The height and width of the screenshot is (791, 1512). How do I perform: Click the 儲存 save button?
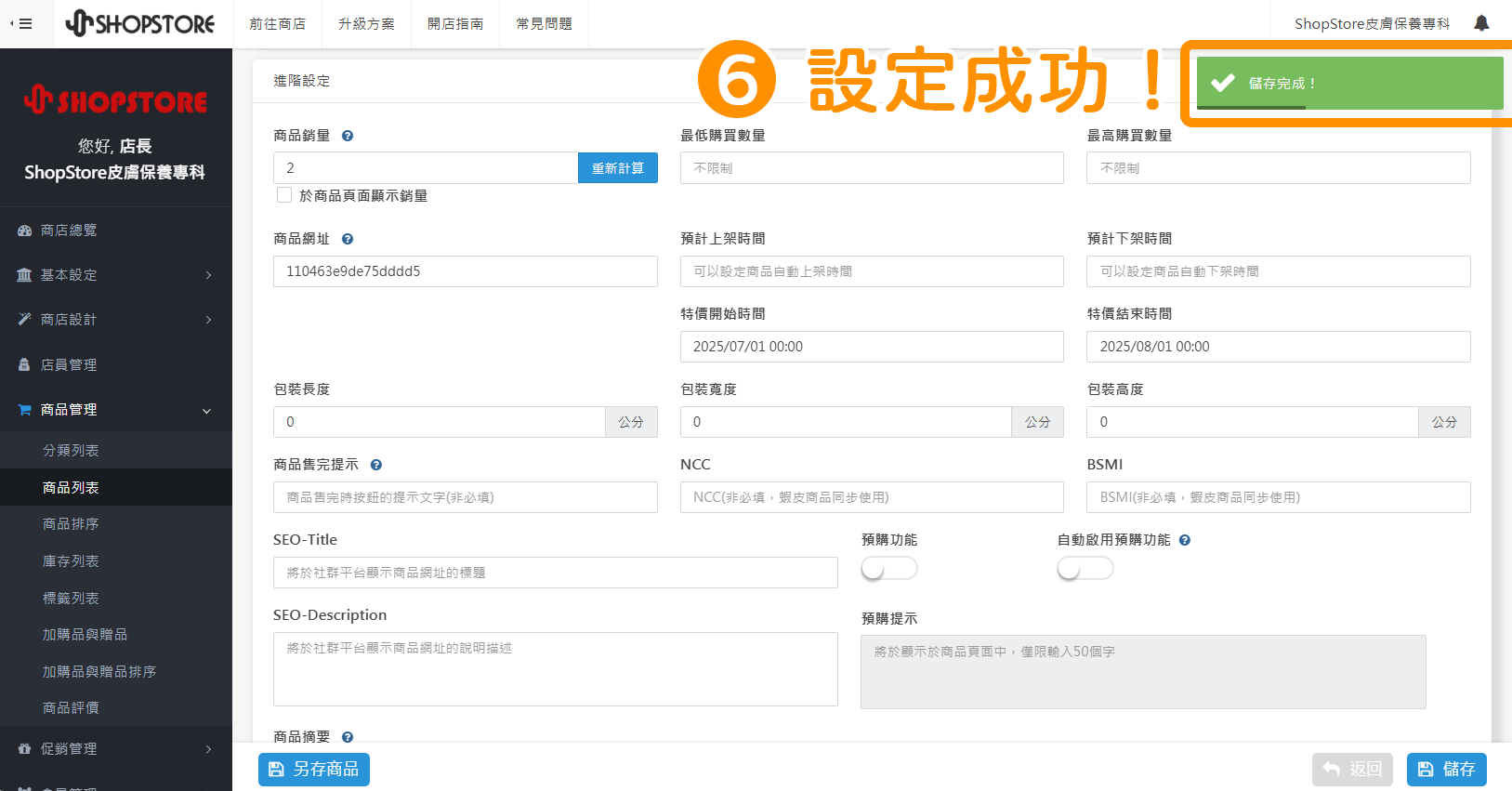(1447, 770)
